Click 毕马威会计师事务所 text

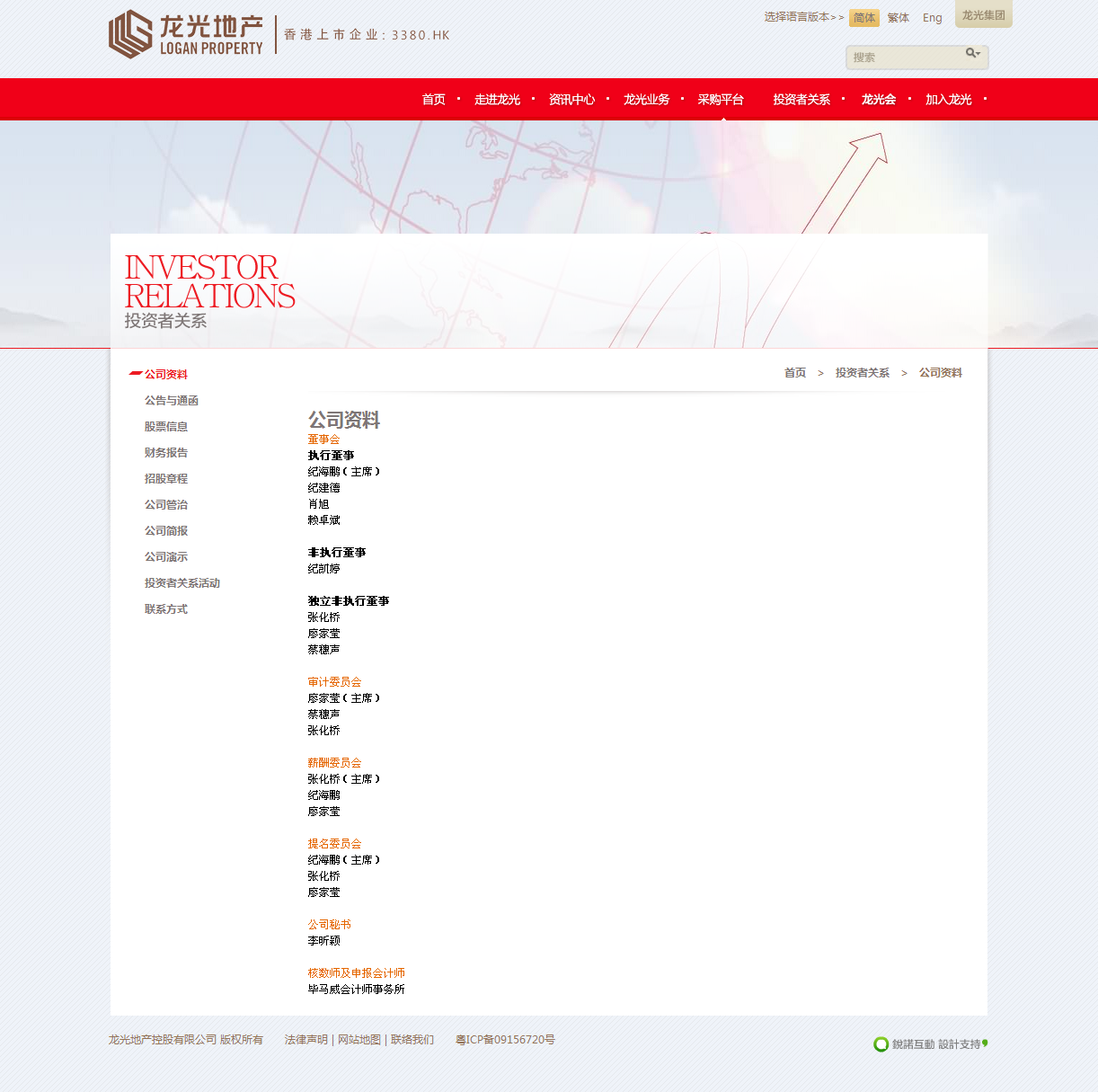pyautogui.click(x=356, y=990)
